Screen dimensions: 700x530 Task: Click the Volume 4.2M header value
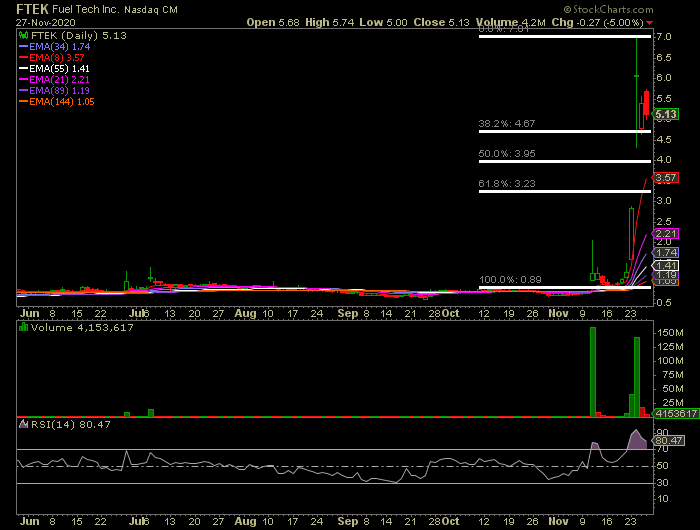[511, 22]
